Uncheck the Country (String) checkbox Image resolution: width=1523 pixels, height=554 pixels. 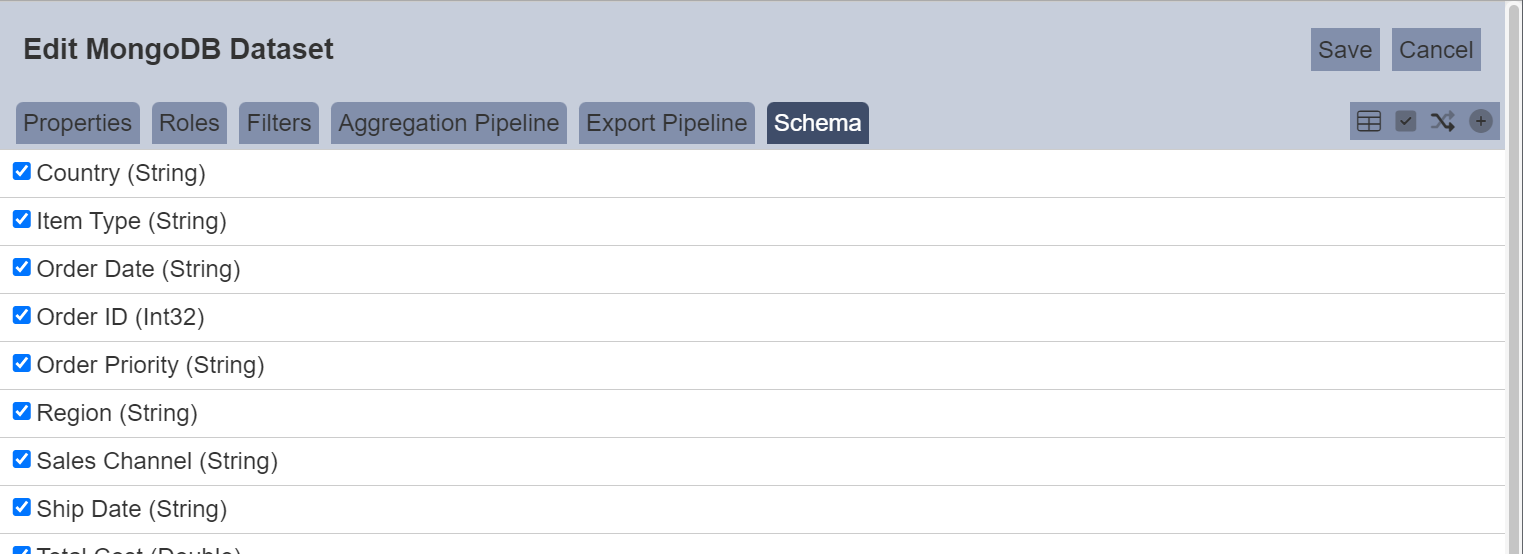22,172
